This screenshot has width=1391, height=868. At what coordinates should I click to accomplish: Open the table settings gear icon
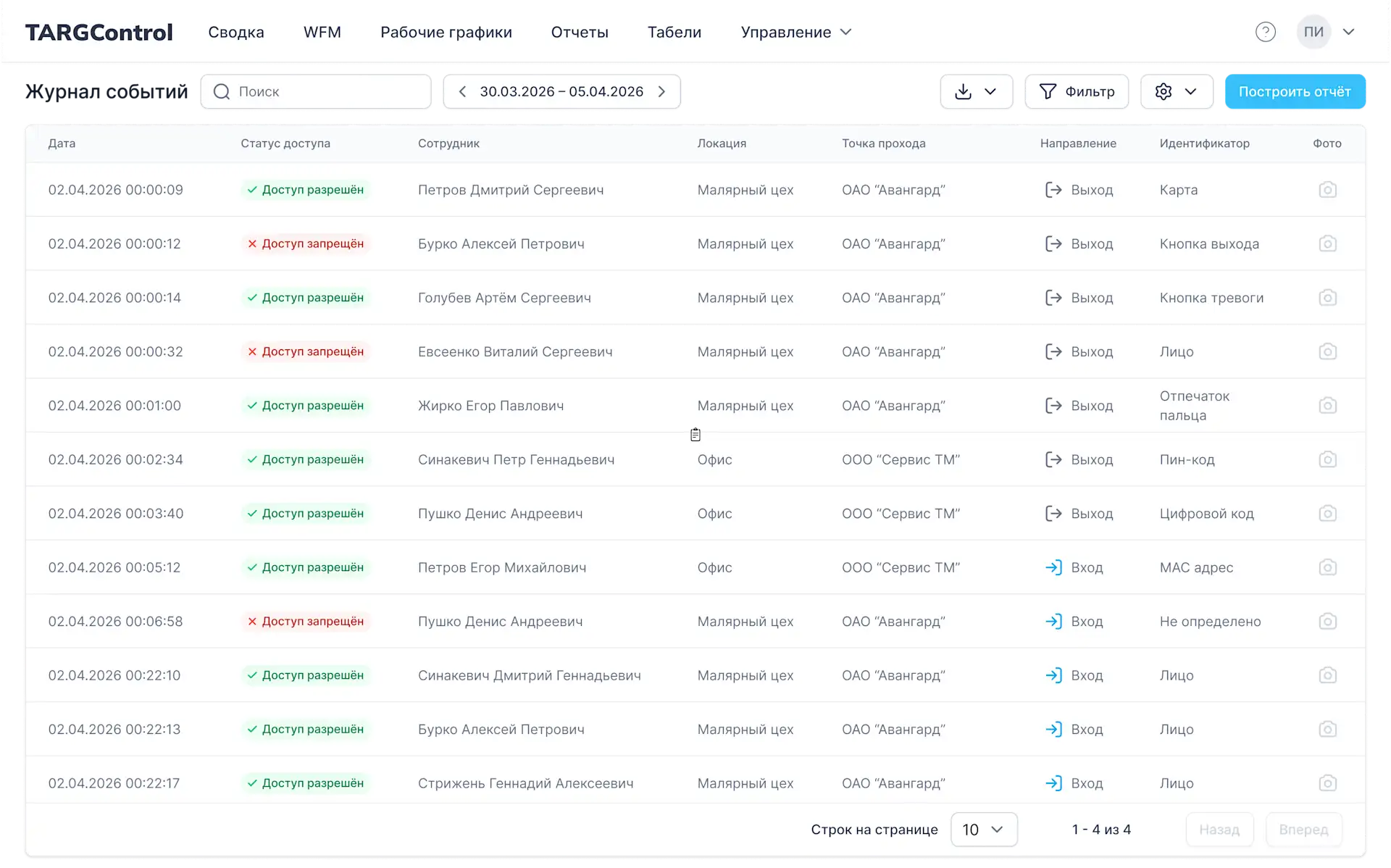pos(1164,91)
